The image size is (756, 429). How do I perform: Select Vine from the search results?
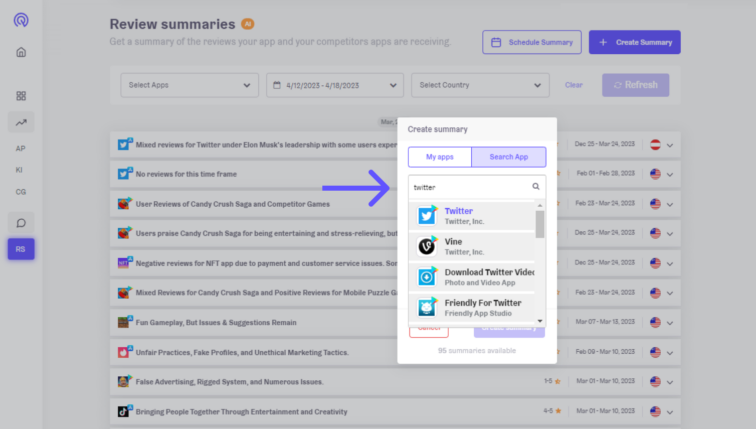pyautogui.click(x=472, y=246)
